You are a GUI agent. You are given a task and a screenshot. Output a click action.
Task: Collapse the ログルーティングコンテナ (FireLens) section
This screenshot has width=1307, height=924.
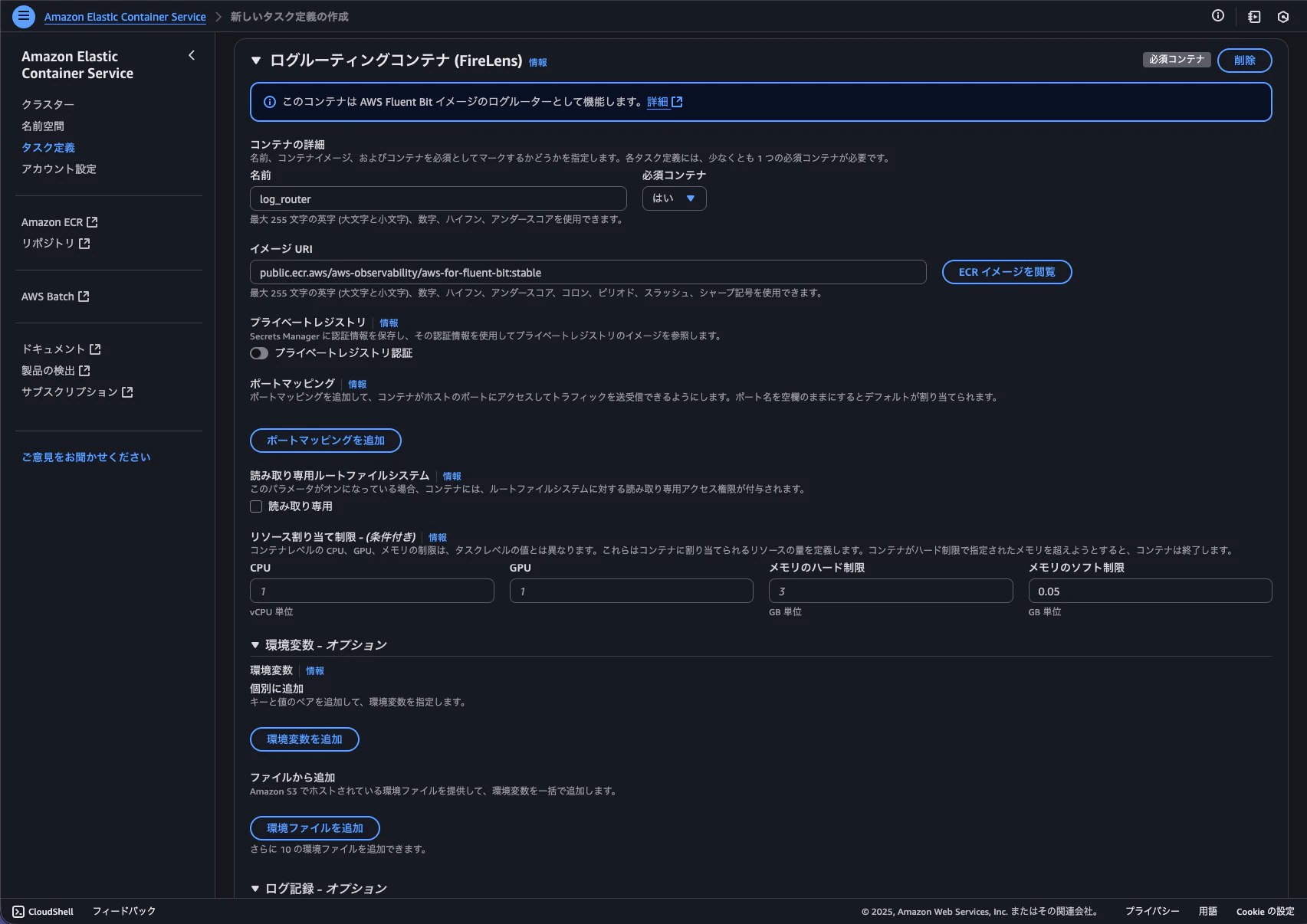coord(256,61)
